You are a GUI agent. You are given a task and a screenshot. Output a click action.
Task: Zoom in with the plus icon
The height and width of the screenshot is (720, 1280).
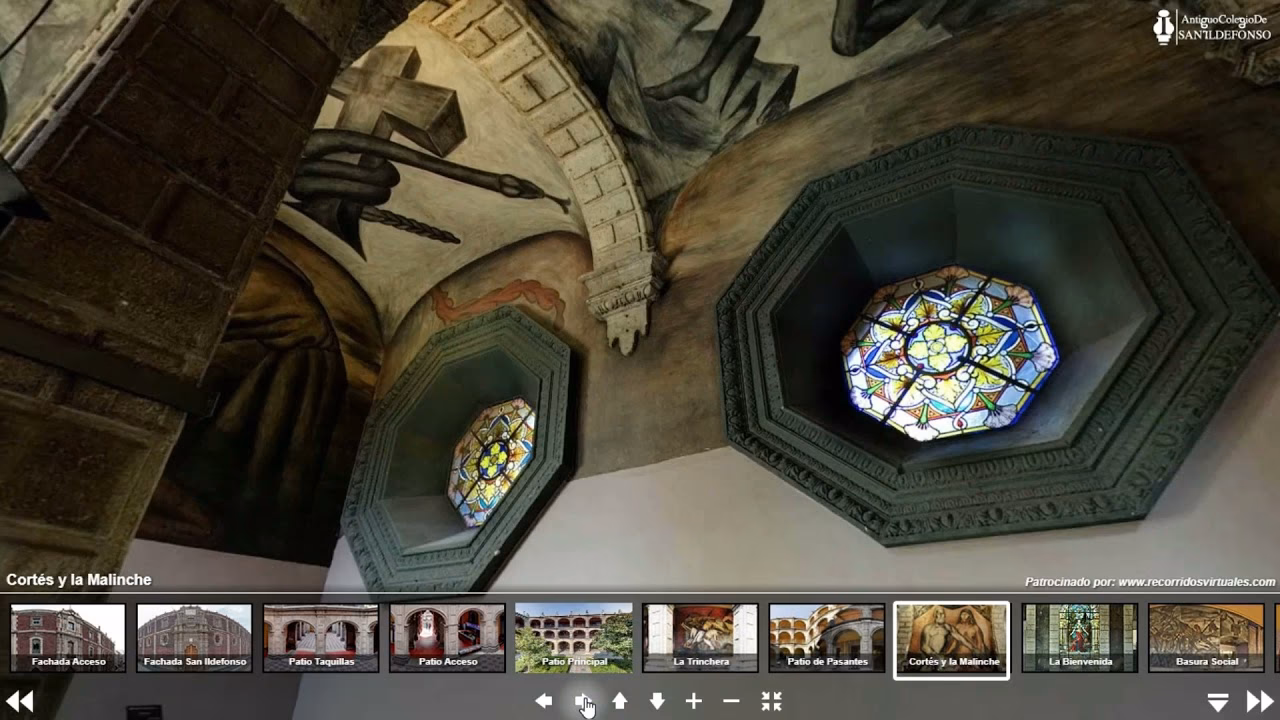coord(694,702)
